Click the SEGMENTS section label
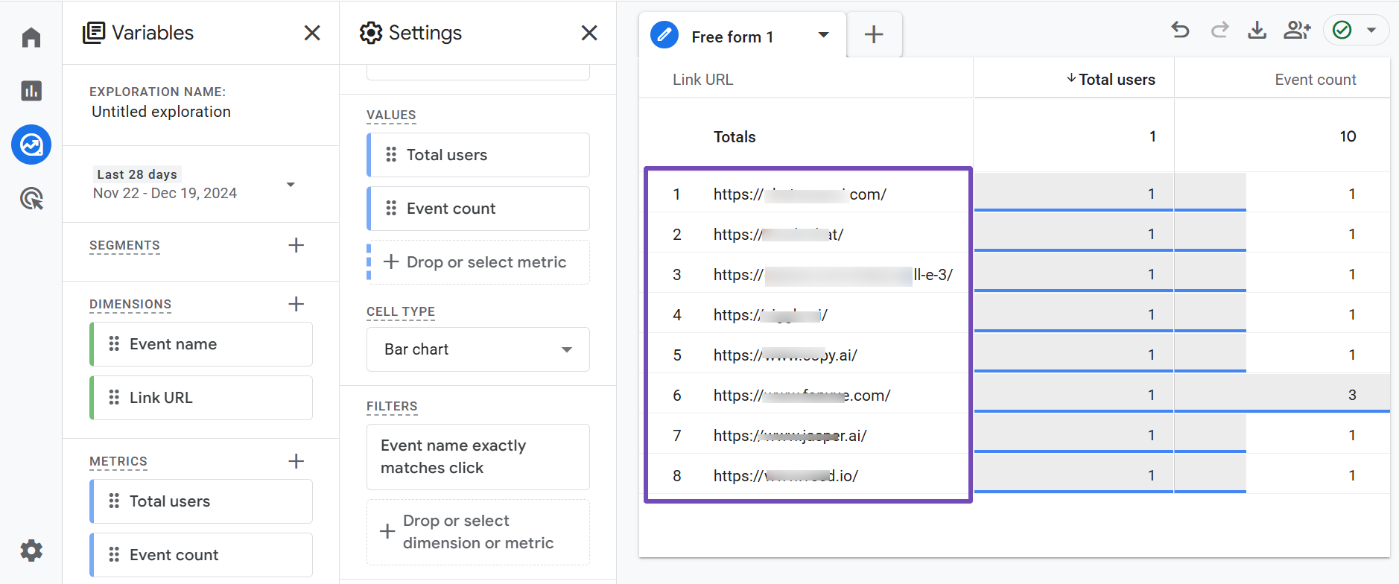Image resolution: width=1399 pixels, height=584 pixels. 124,246
